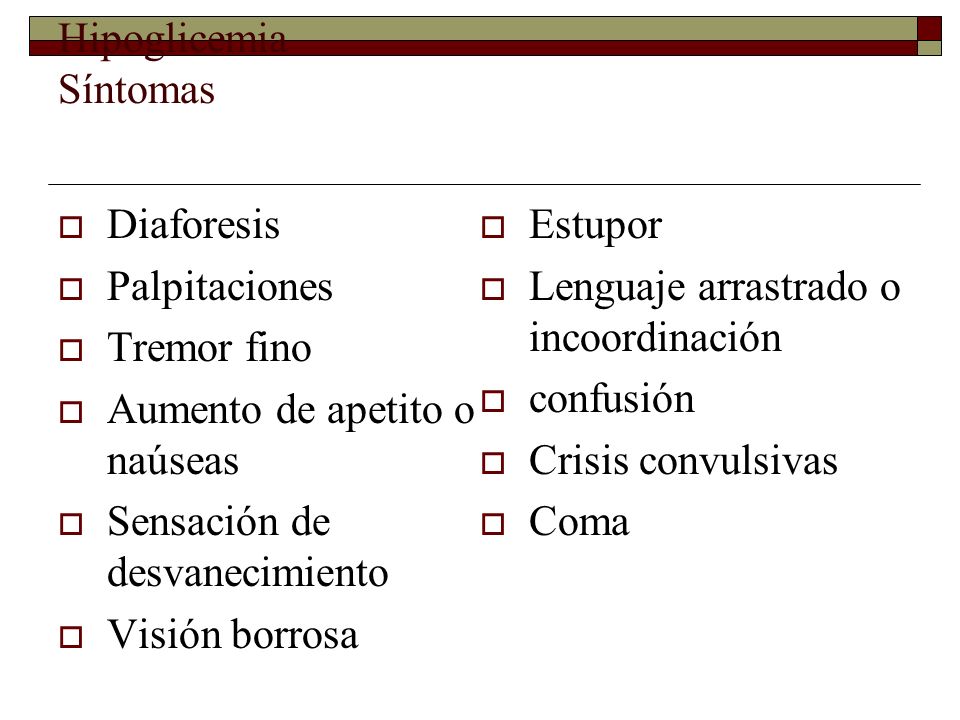Click the bullet beside Coma
Image resolution: width=960 pixels, height=720 pixels.
tap(493, 524)
